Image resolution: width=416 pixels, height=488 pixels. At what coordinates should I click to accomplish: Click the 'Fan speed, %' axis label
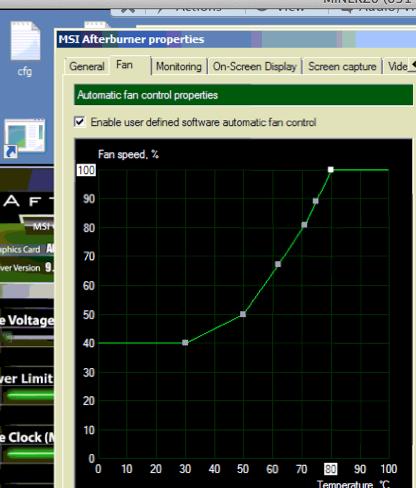pyautogui.click(x=128, y=154)
